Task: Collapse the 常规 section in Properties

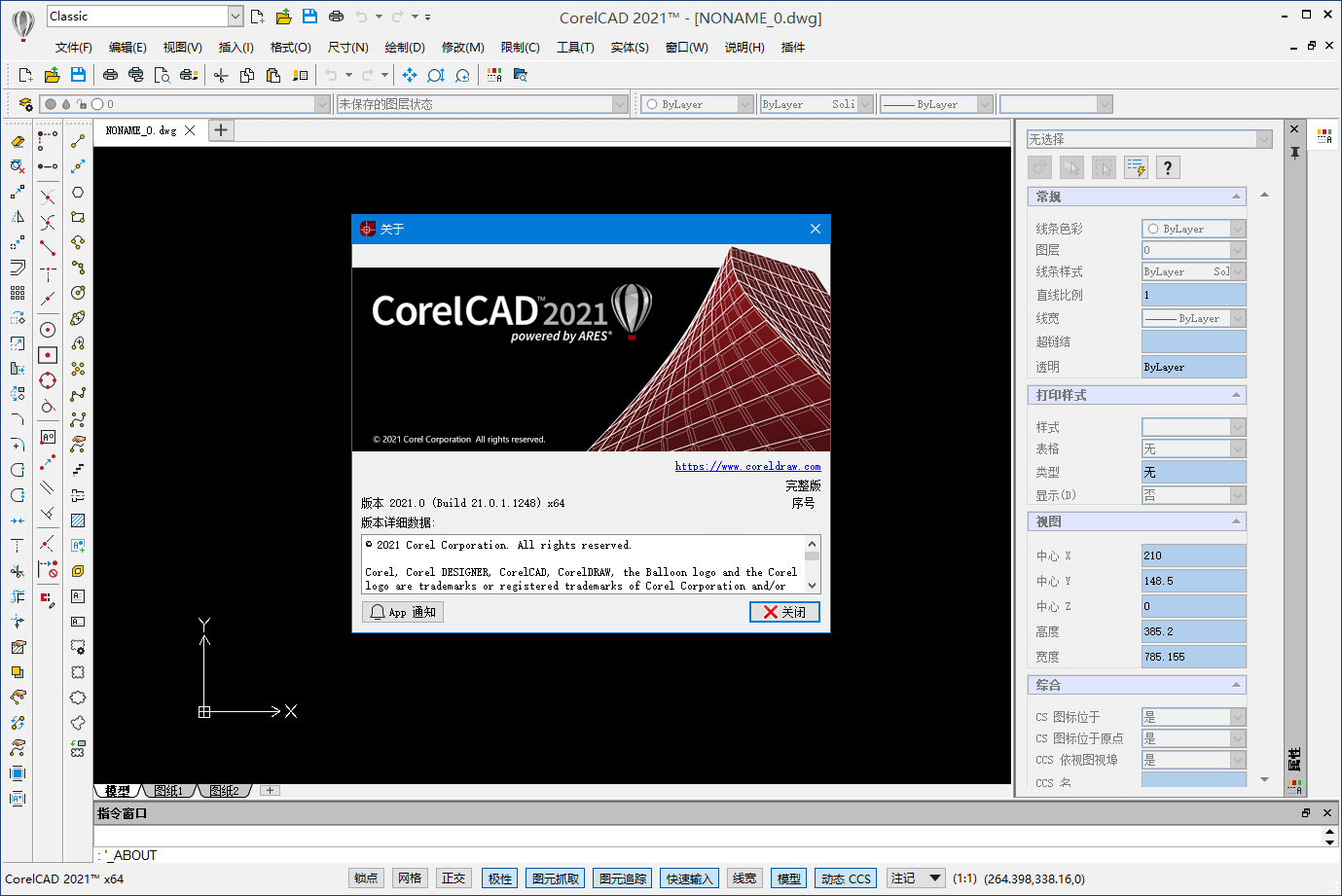Action: click(1237, 197)
